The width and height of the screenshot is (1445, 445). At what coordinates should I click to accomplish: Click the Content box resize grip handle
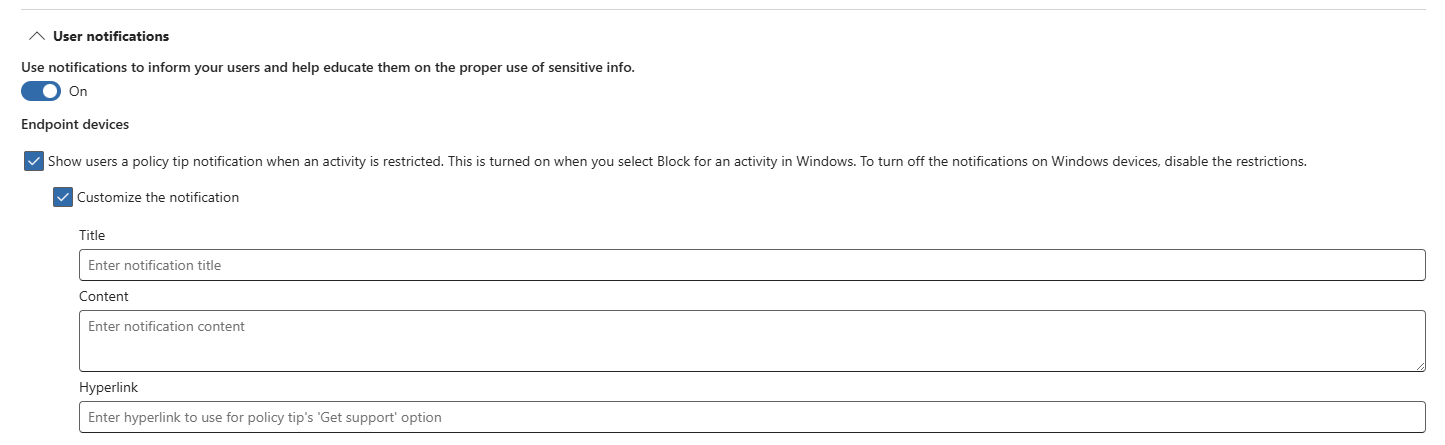click(x=1419, y=366)
